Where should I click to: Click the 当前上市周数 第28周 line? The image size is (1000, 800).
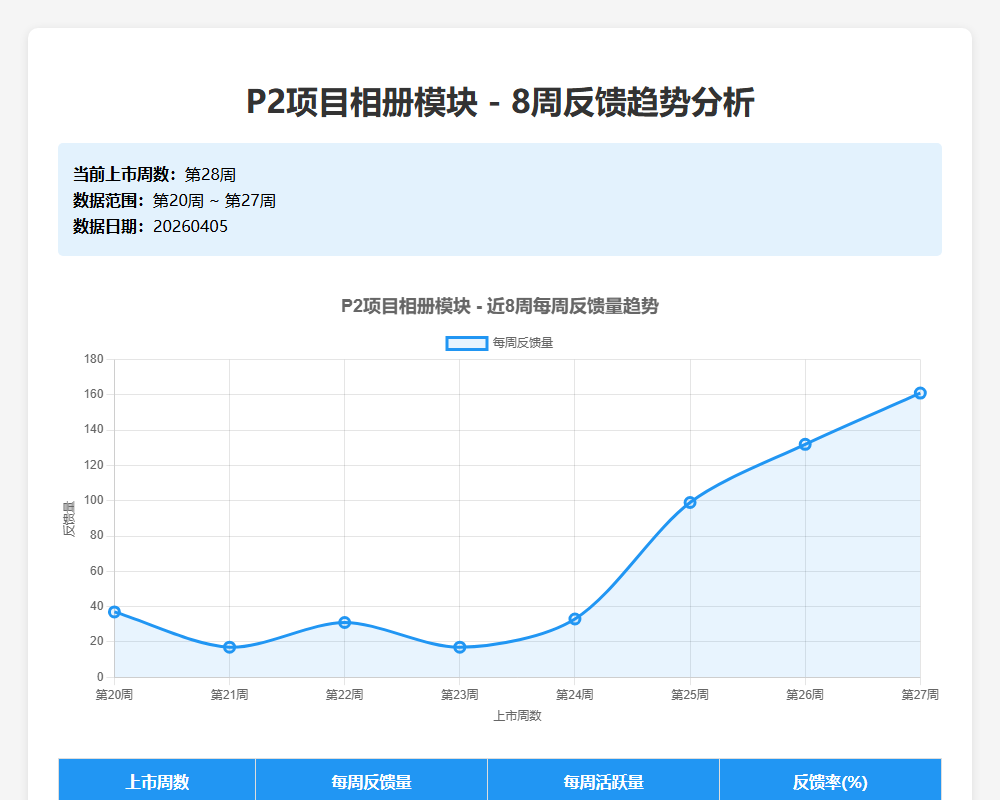click(x=154, y=174)
